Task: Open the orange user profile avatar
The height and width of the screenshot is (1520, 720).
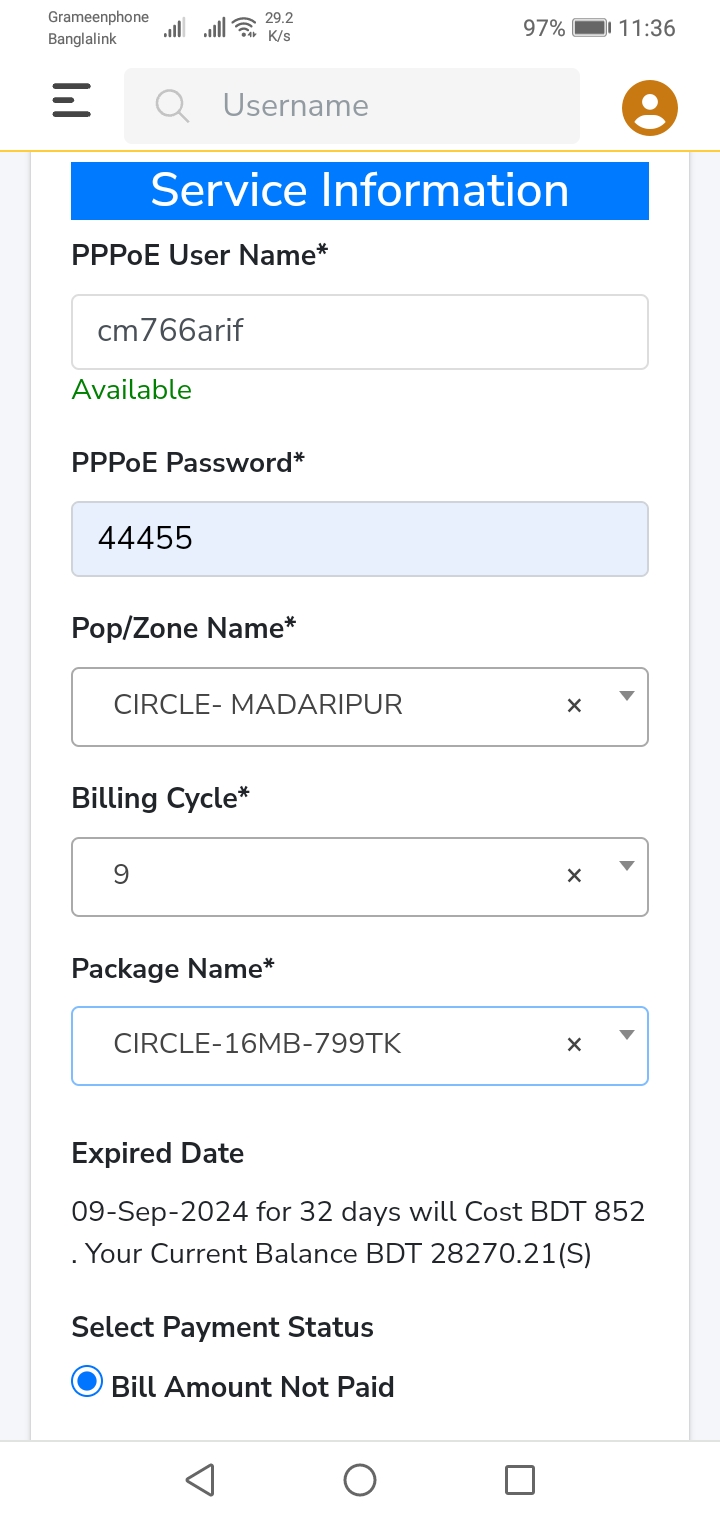Action: pos(650,107)
